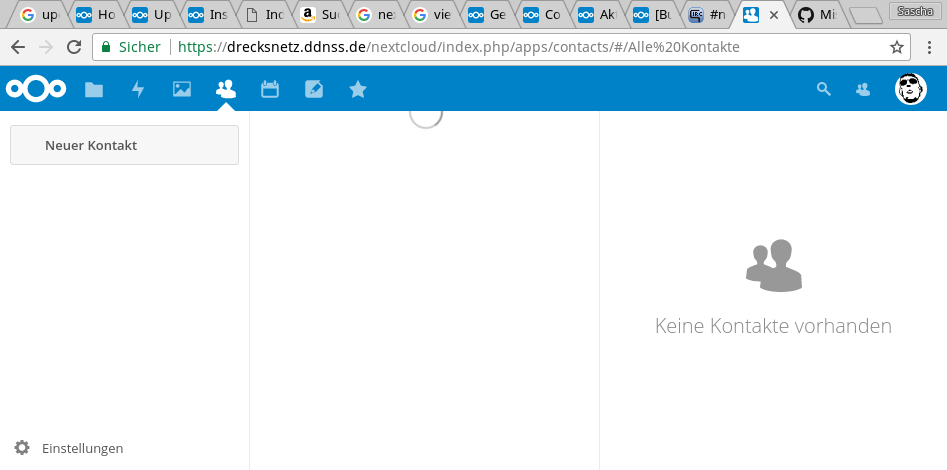
Task: Bookmark this page with the star
Action: pyautogui.click(x=897, y=47)
